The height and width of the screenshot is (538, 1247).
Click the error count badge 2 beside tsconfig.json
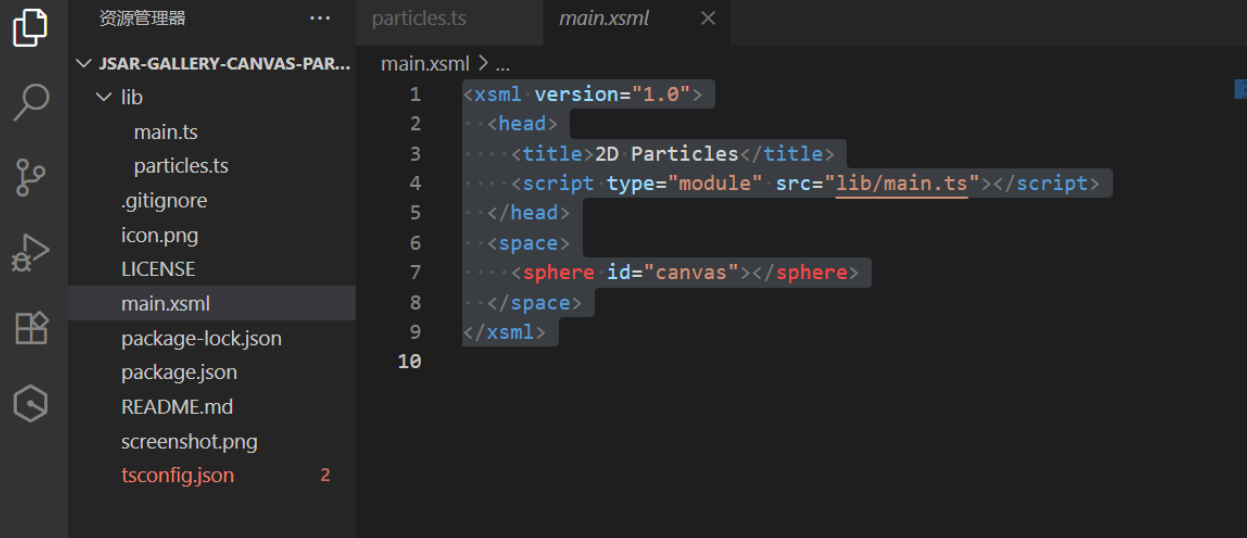[325, 475]
